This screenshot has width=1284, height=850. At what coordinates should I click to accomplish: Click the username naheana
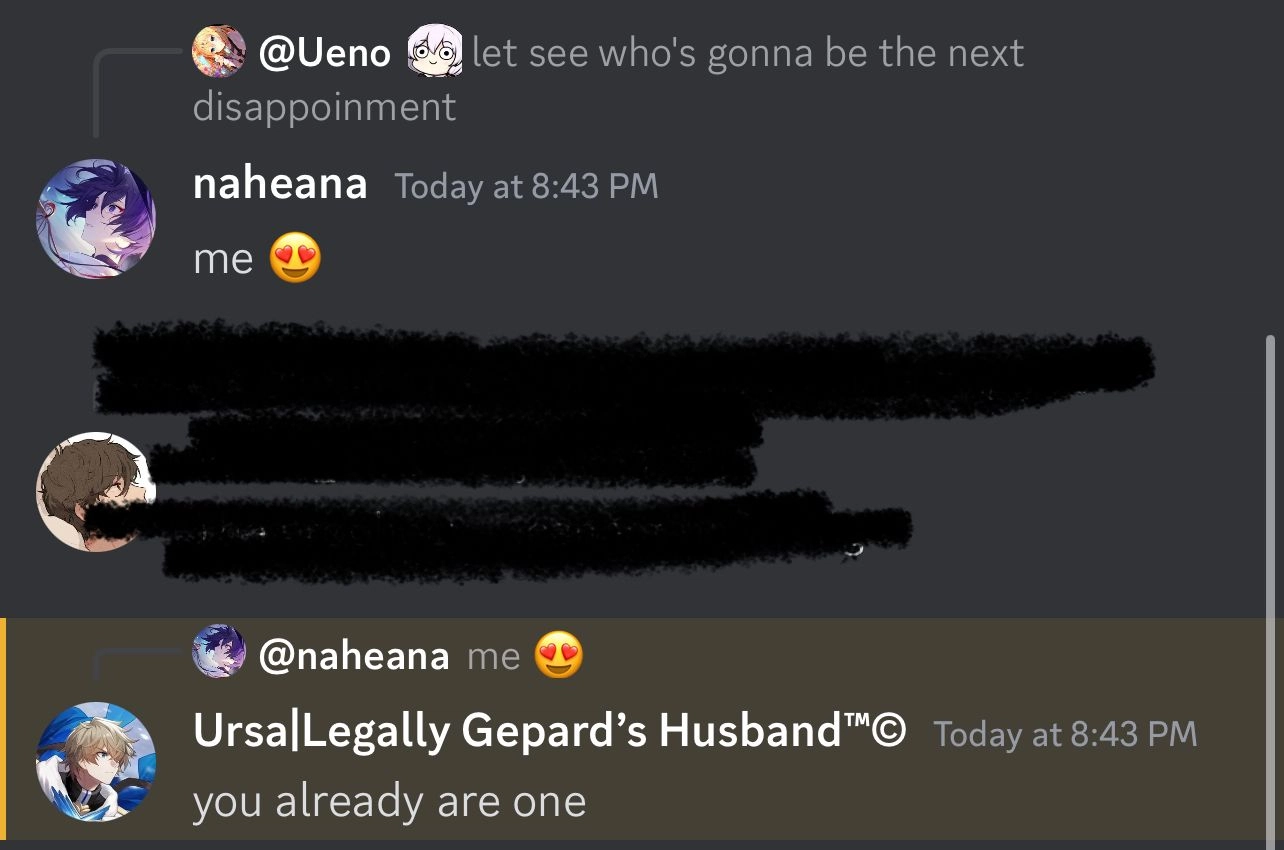pyautogui.click(x=280, y=185)
